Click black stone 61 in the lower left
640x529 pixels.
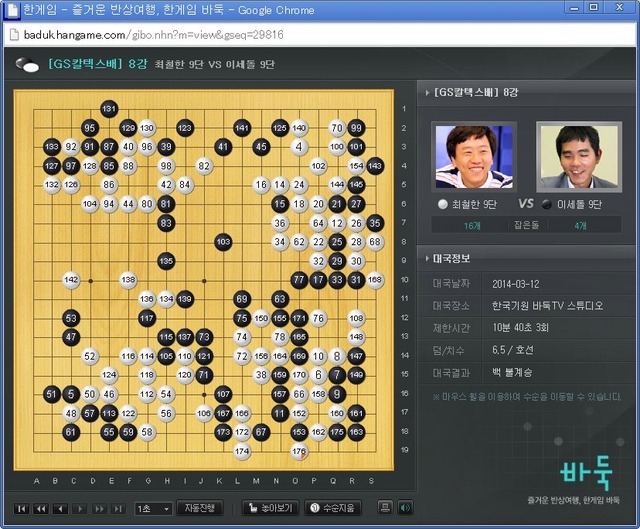pyautogui.click(x=71, y=432)
